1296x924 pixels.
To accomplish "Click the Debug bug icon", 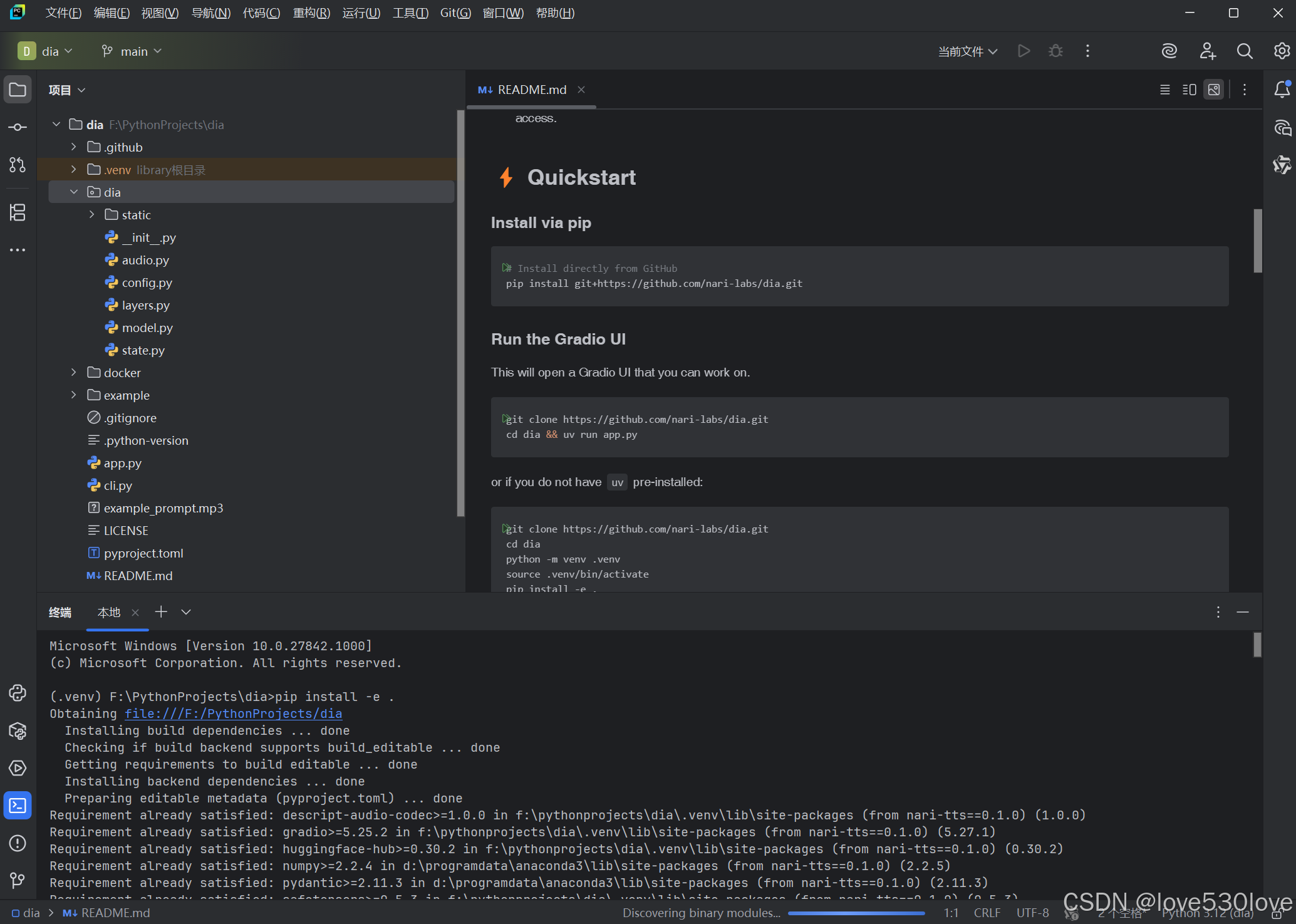I will [1055, 51].
